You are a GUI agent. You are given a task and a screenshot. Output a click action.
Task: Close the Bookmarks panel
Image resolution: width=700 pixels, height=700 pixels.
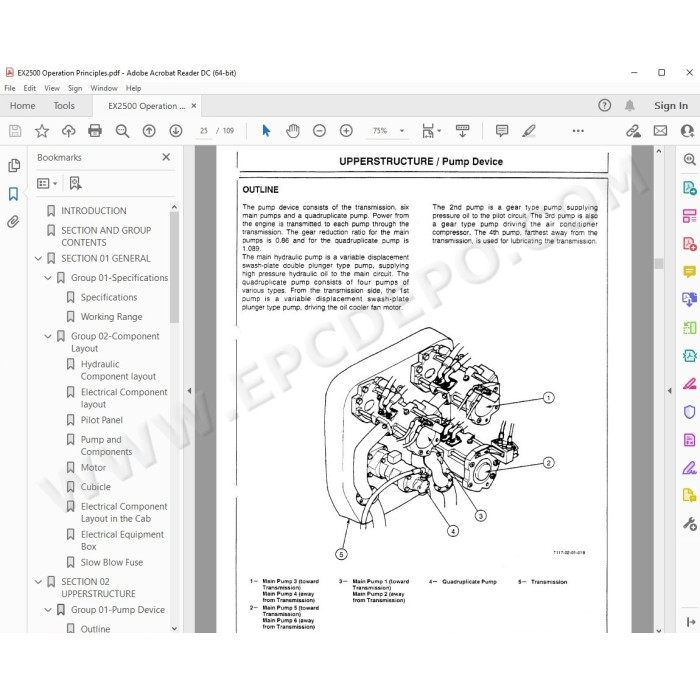coord(166,157)
